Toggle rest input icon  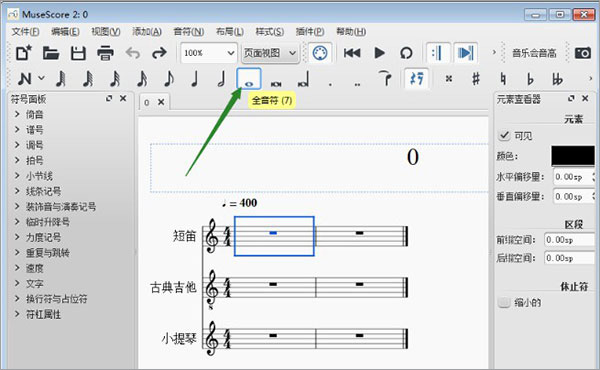pyautogui.click(x=416, y=79)
